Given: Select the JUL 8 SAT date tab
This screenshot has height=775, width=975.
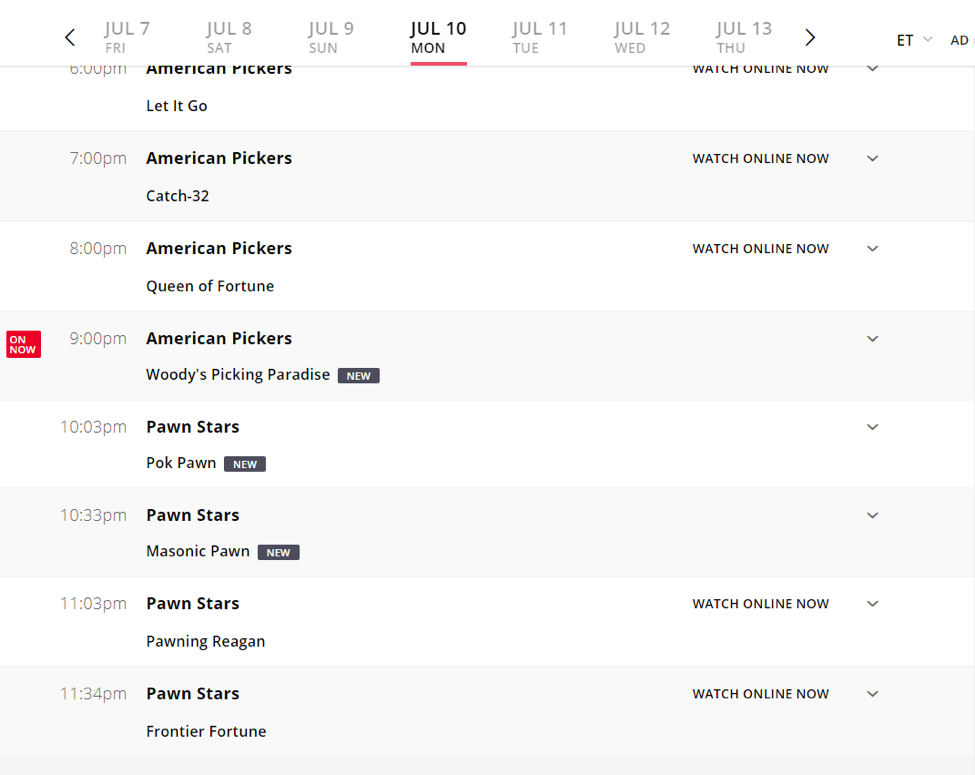Looking at the screenshot, I should pos(229,37).
